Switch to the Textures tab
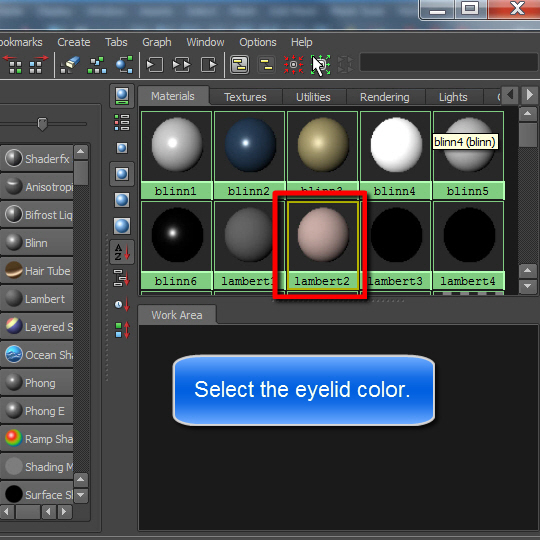This screenshot has height=540, width=540. click(245, 97)
